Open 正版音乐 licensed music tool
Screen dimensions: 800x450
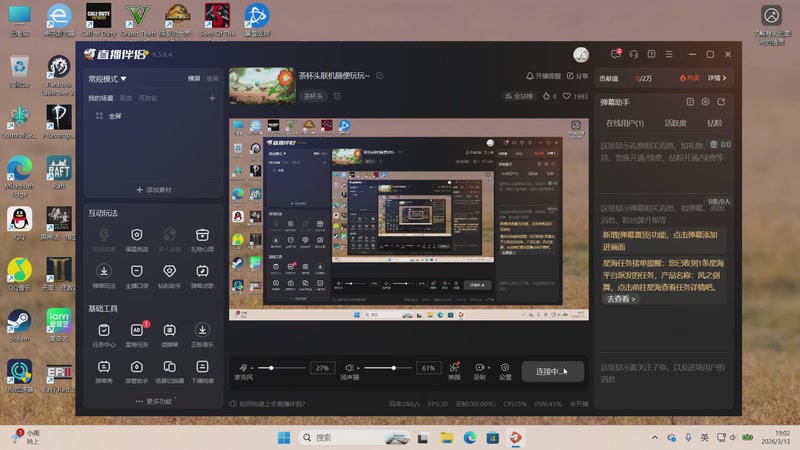click(x=203, y=335)
